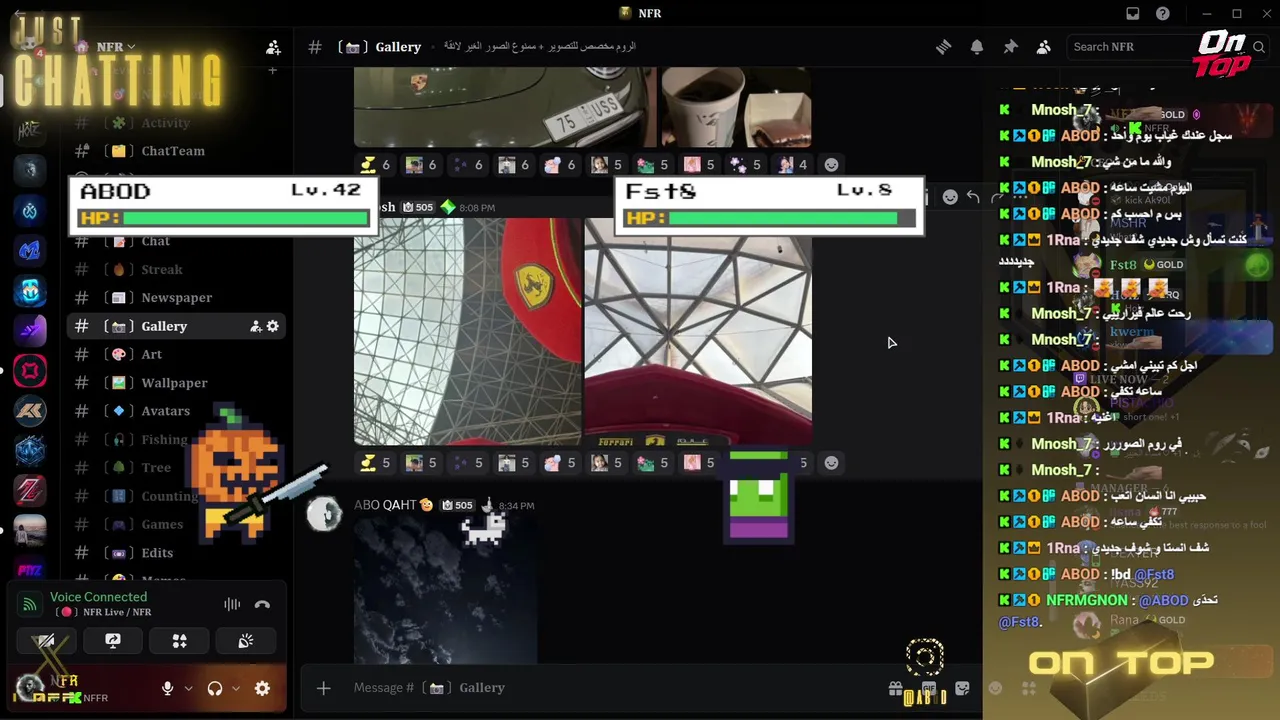Screen dimensions: 1280x720
Task: Open the ABO QAHT username profile
Action: click(x=385, y=505)
